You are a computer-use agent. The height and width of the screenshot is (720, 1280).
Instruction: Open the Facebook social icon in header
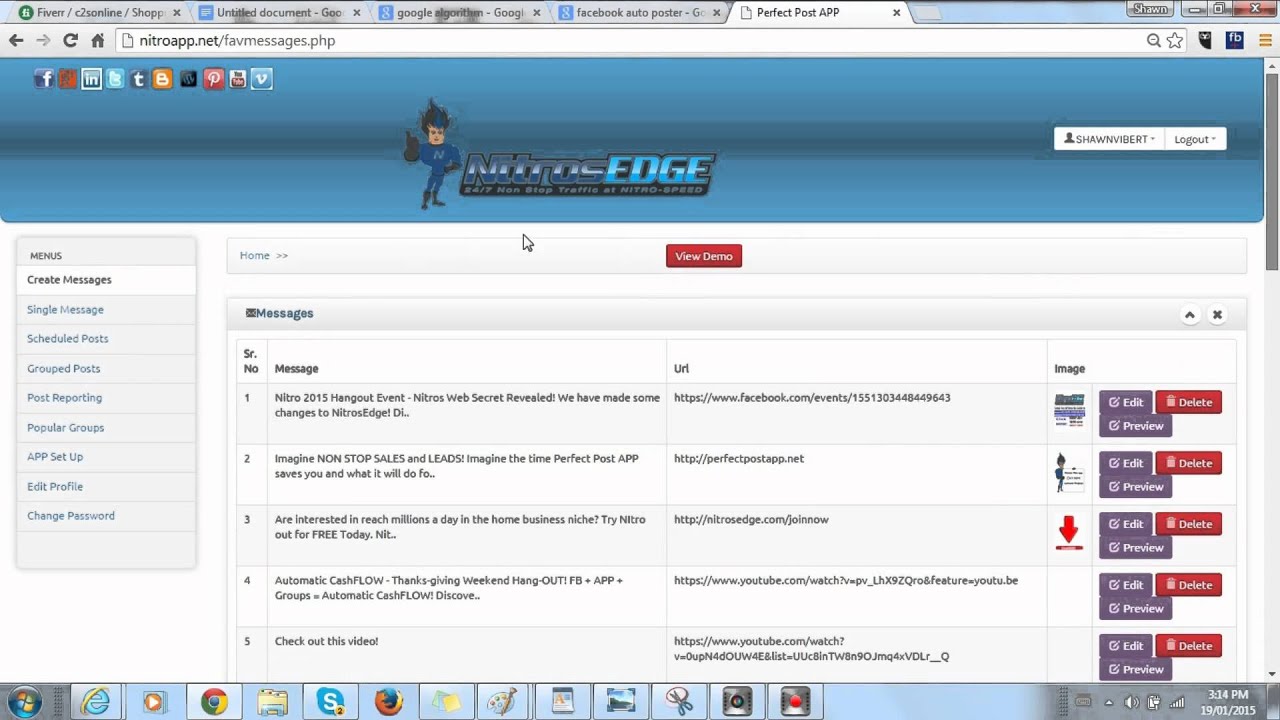tap(43, 79)
